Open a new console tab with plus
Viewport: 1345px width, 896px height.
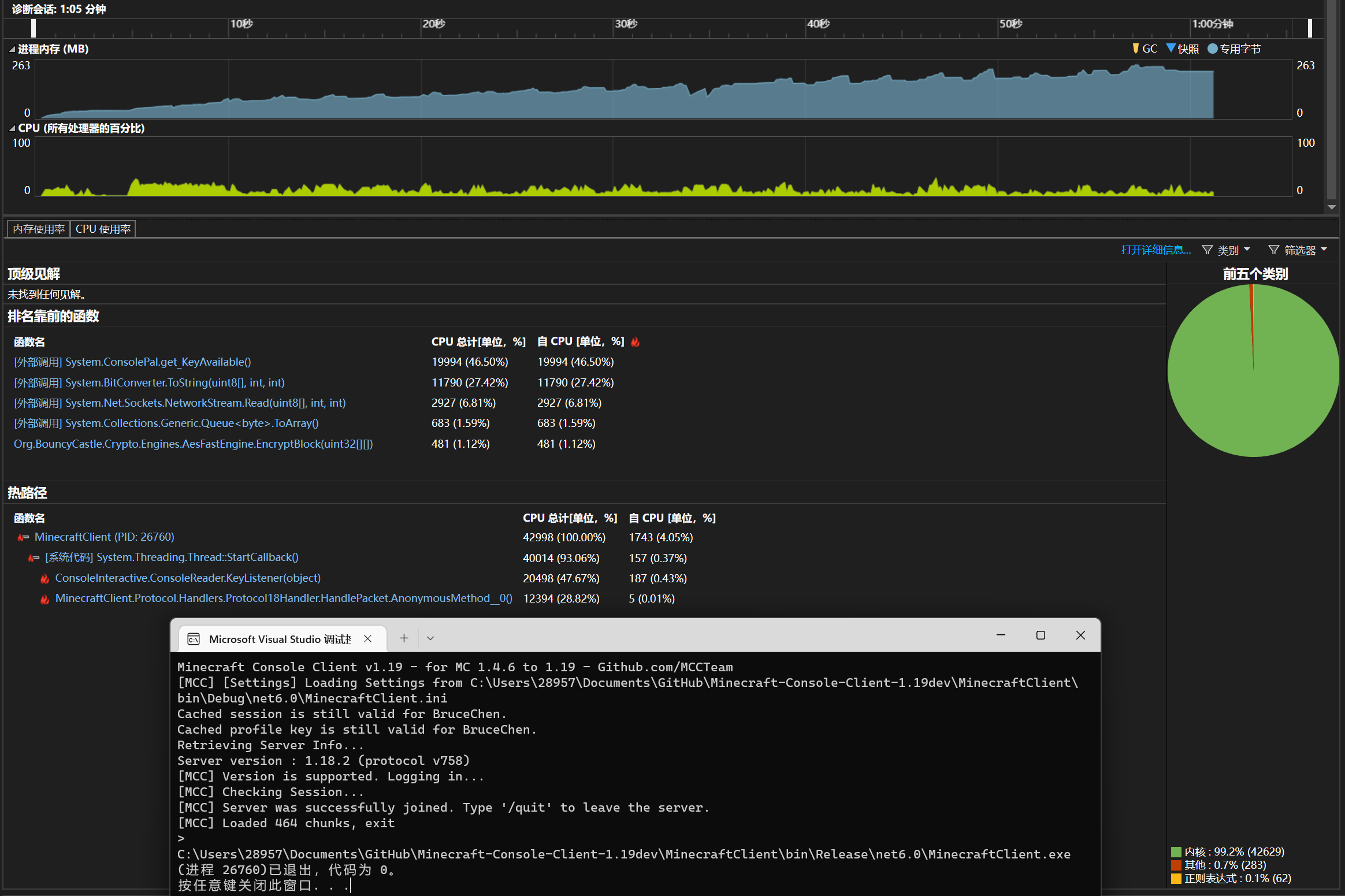(404, 638)
